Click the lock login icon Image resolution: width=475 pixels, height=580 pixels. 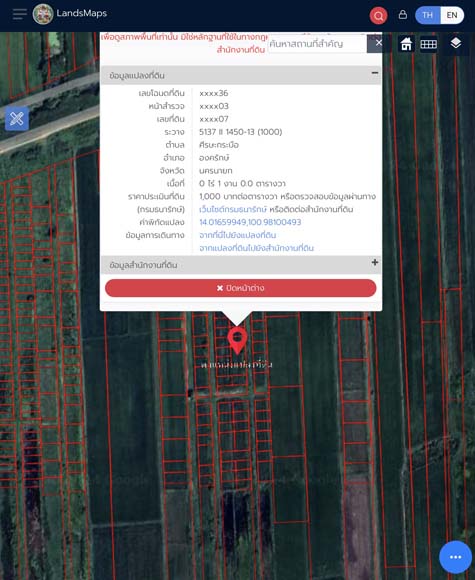click(x=402, y=14)
